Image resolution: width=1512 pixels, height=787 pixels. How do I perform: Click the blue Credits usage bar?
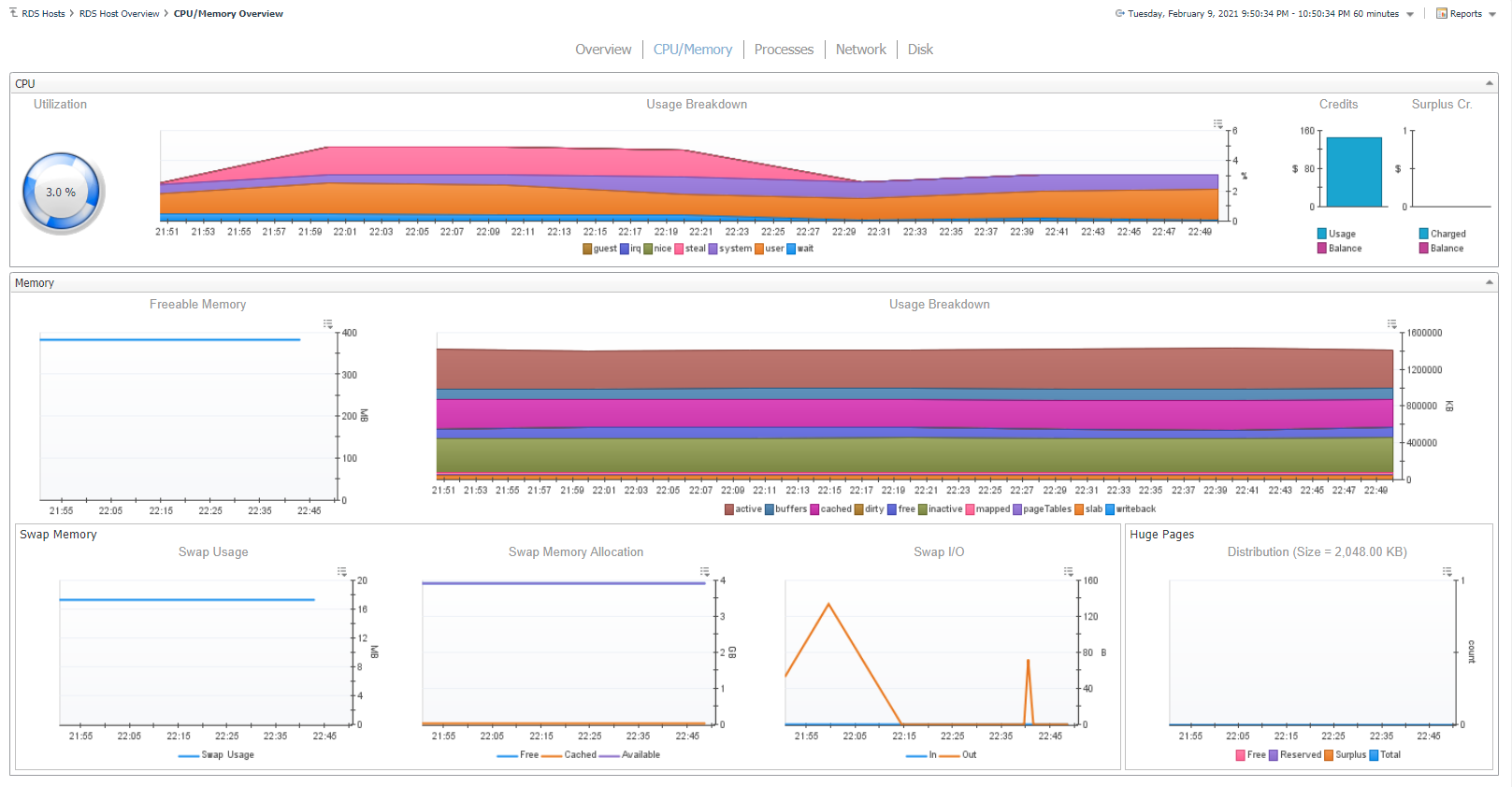1354,172
